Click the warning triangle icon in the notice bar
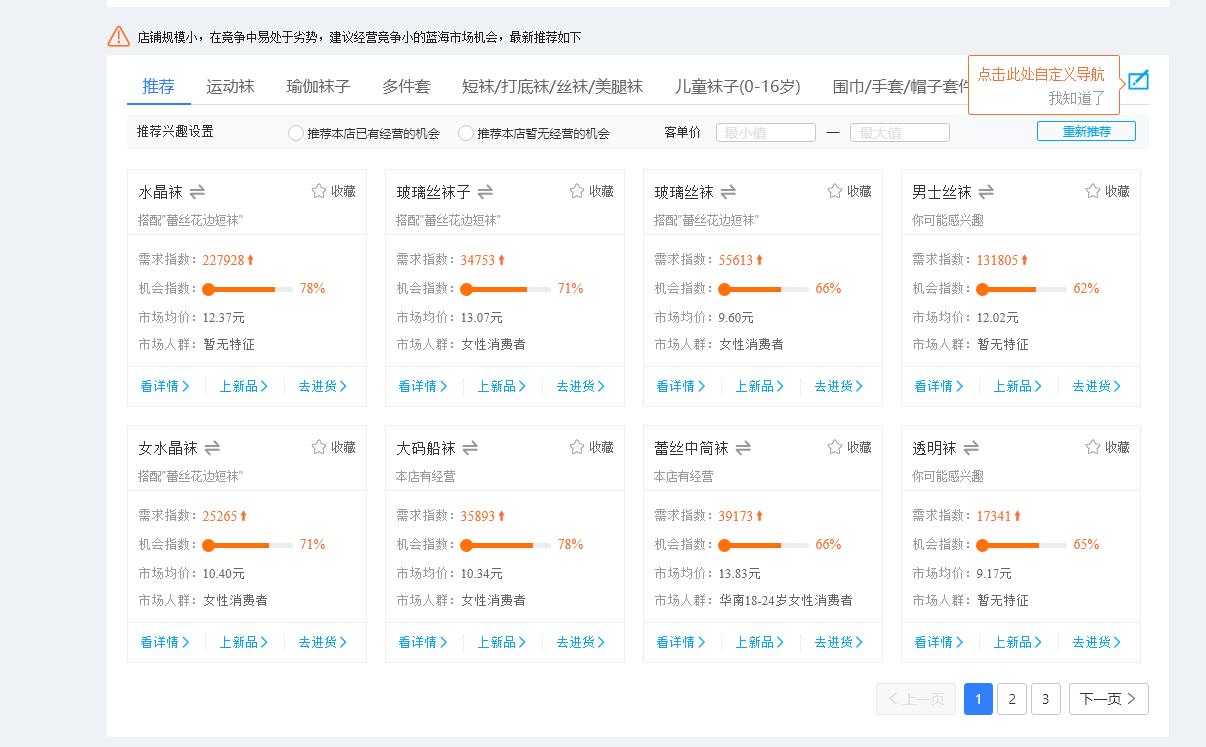The width and height of the screenshot is (1206, 747). (117, 36)
